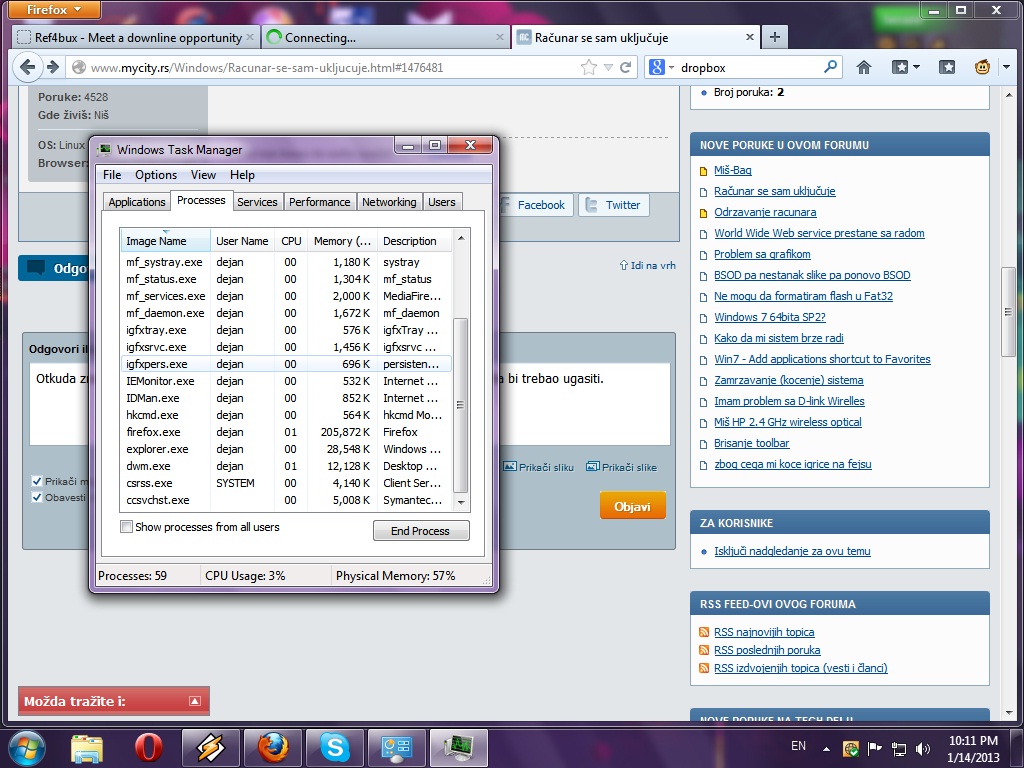This screenshot has width=1024, height=768.
Task: Switch to the Performance tab
Action: [x=319, y=202]
